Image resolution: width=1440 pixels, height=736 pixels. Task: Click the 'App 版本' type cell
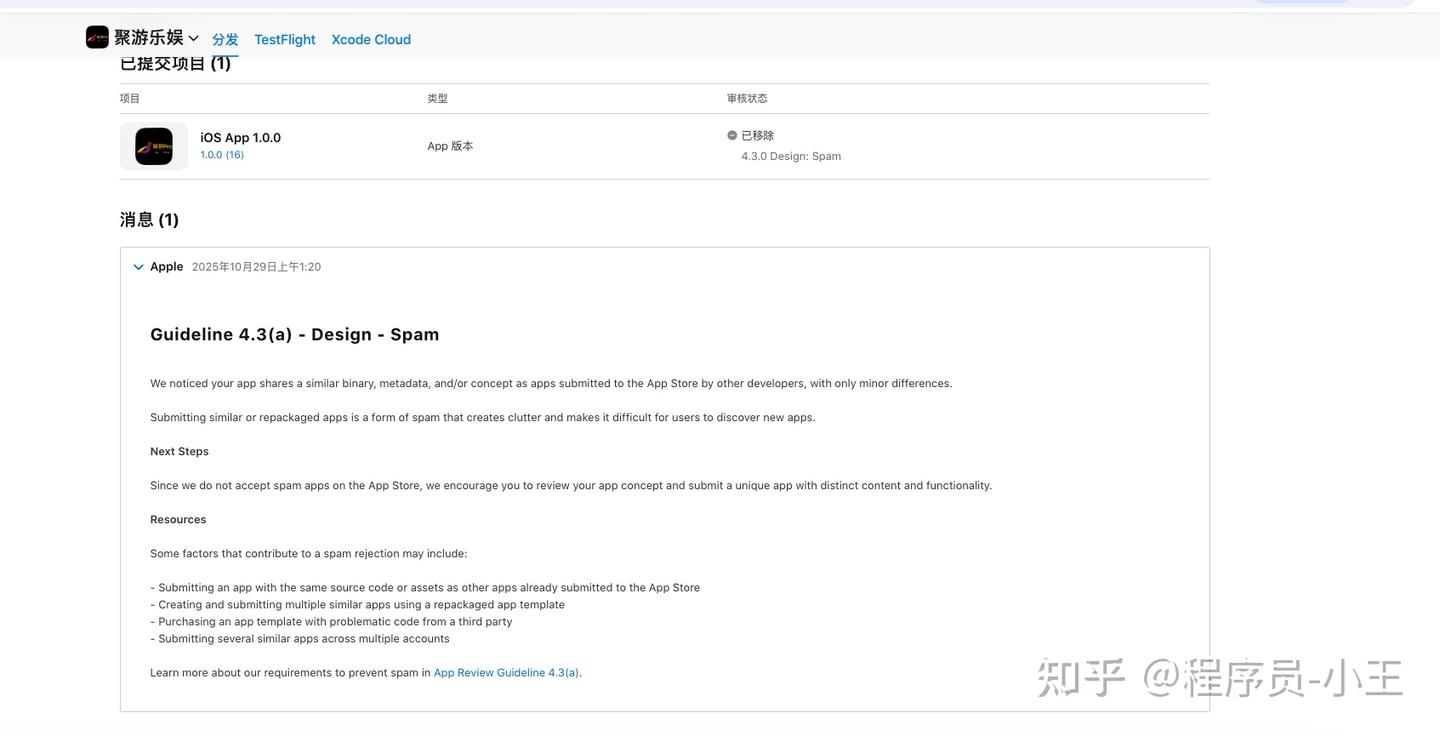[x=450, y=146]
